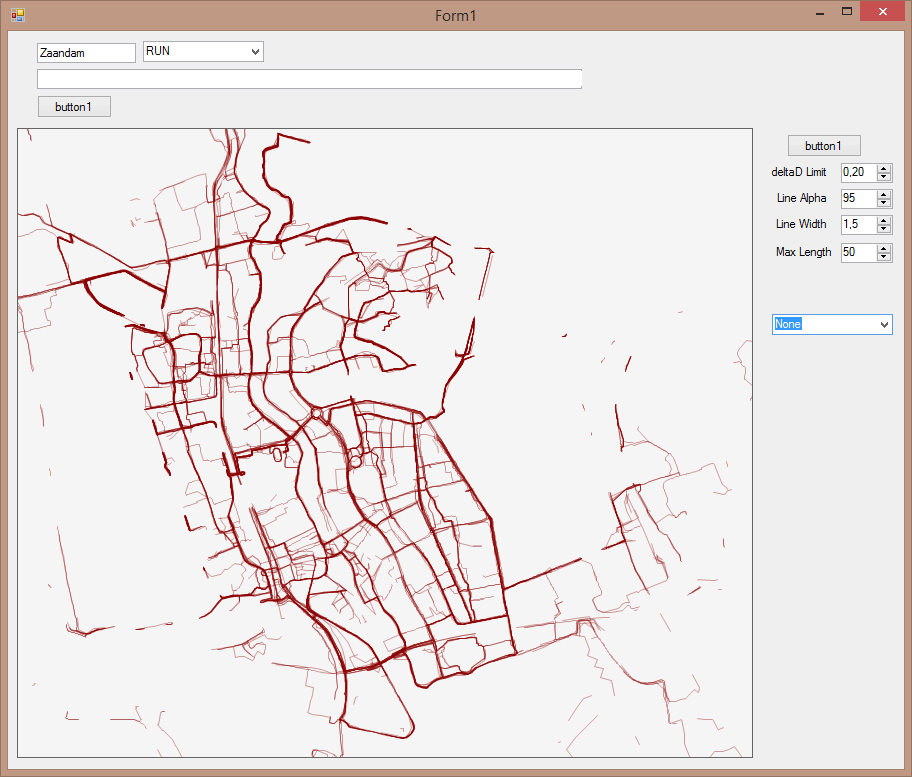912x777 pixels.
Task: Decrease the Line Width value
Action: pos(884,229)
